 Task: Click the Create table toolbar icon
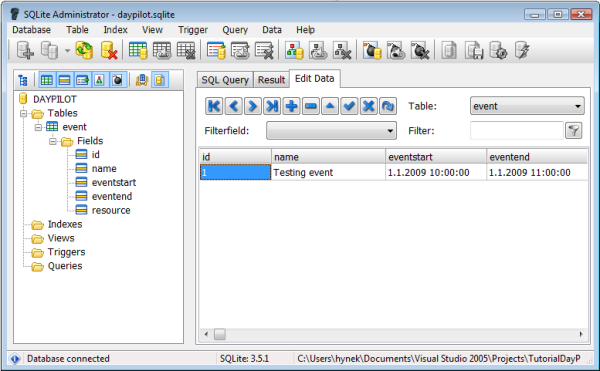click(138, 50)
